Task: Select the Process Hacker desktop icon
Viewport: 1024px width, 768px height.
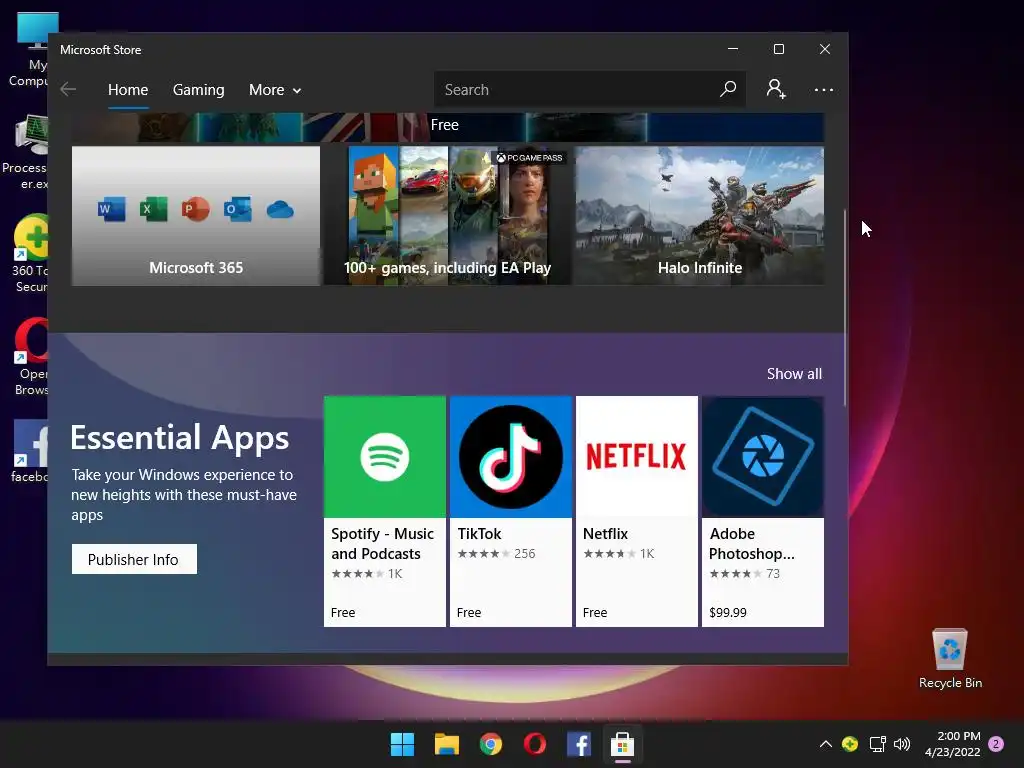Action: pyautogui.click(x=25, y=152)
